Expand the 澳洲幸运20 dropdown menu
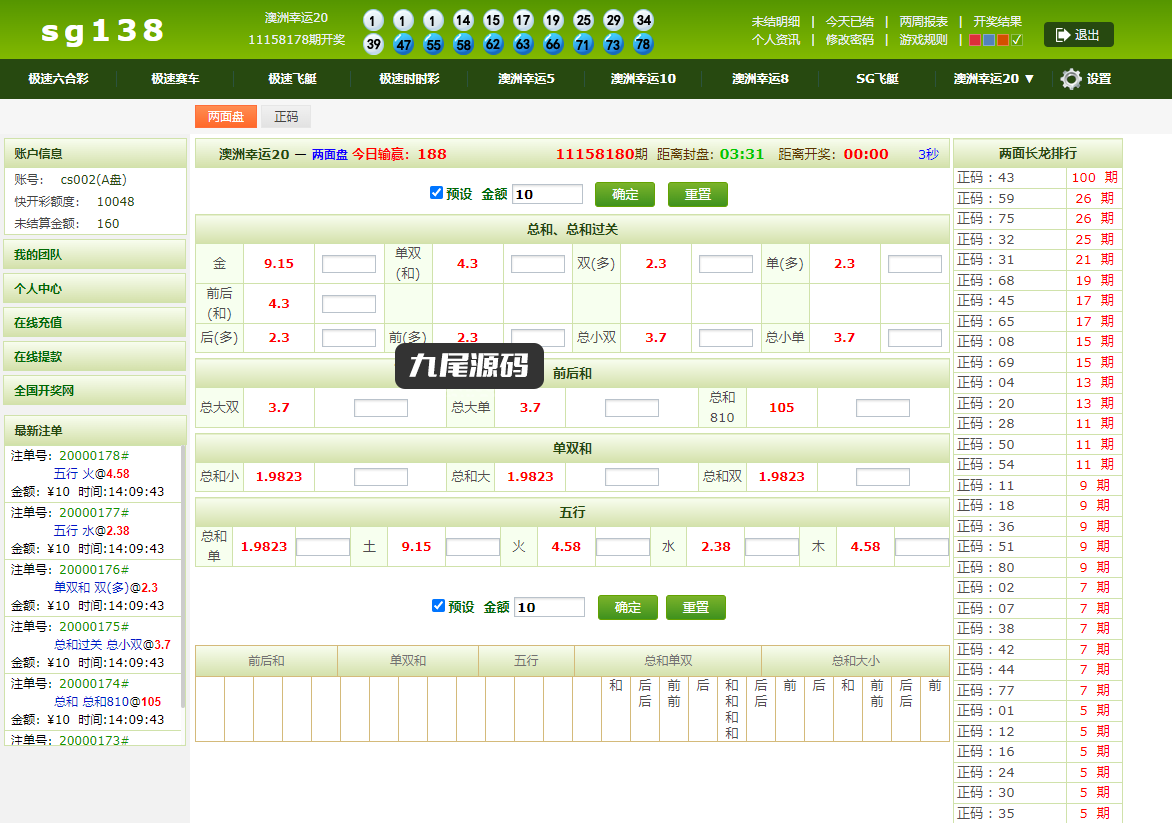Screen dimensions: 1172x823 coord(993,78)
